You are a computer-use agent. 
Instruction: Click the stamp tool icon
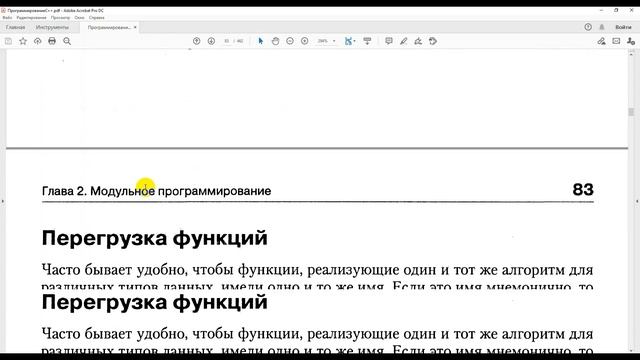click(x=433, y=41)
